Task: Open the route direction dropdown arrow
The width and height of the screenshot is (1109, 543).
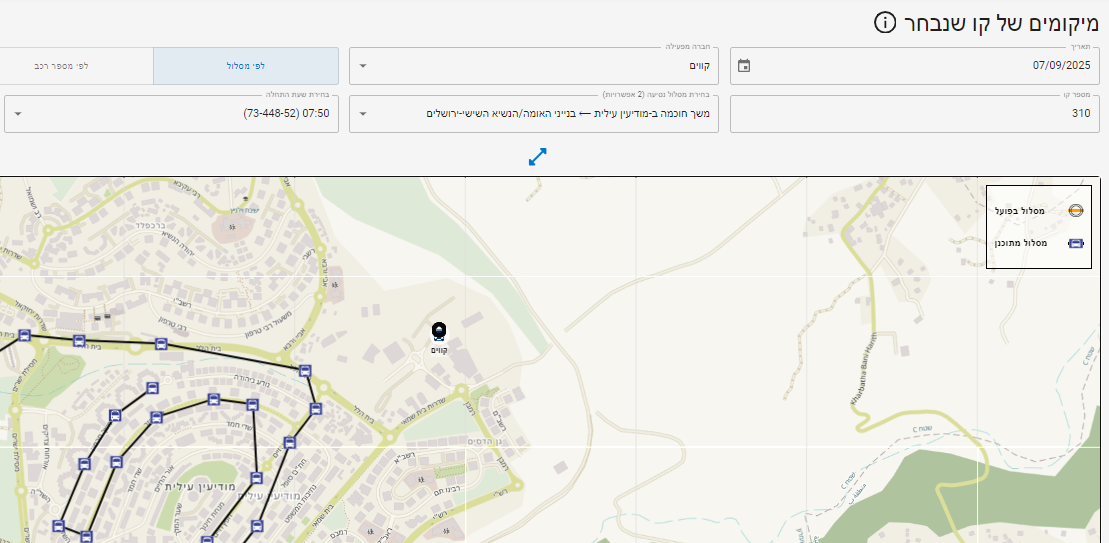Action: coord(363,114)
